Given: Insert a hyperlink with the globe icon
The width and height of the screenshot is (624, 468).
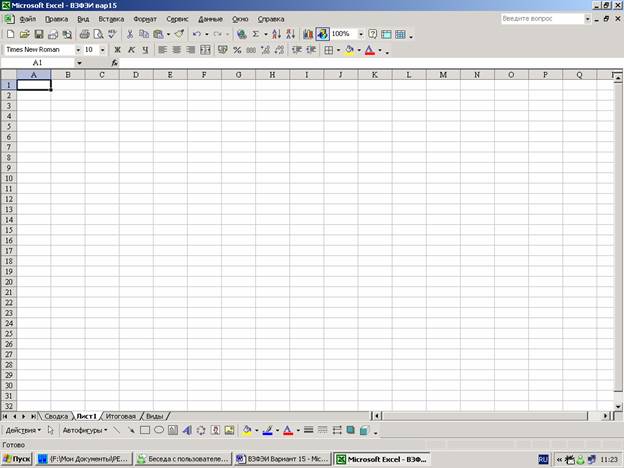Looking at the screenshot, I should tap(241, 34).
